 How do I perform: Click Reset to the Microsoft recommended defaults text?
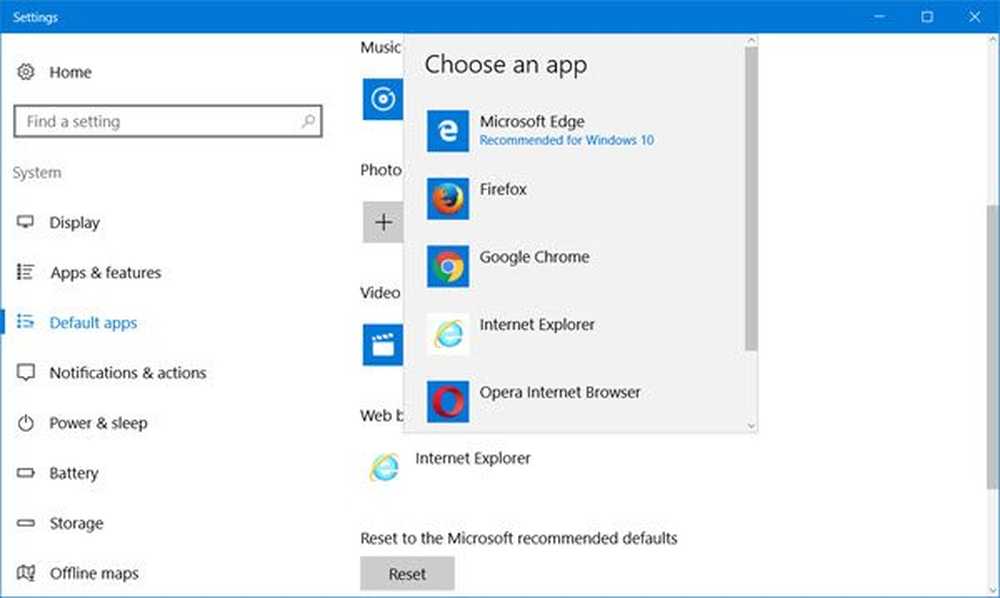[x=518, y=538]
